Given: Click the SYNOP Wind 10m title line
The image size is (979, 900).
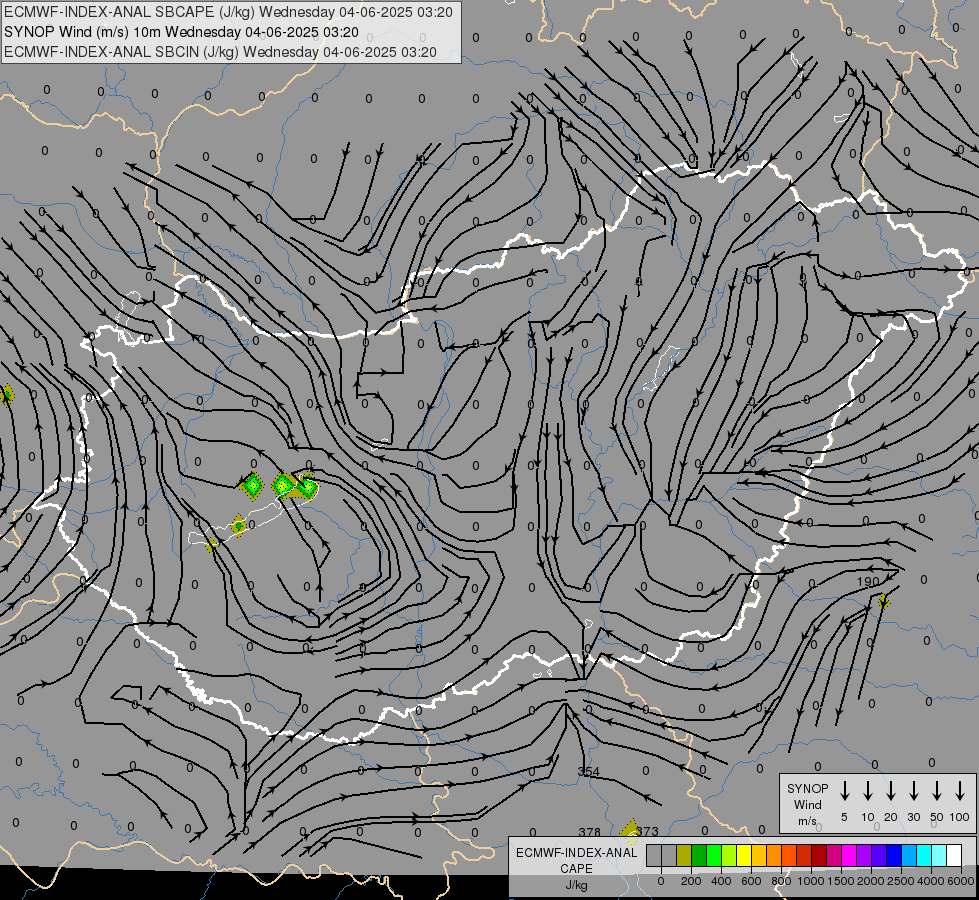Looking at the screenshot, I should click(181, 32).
